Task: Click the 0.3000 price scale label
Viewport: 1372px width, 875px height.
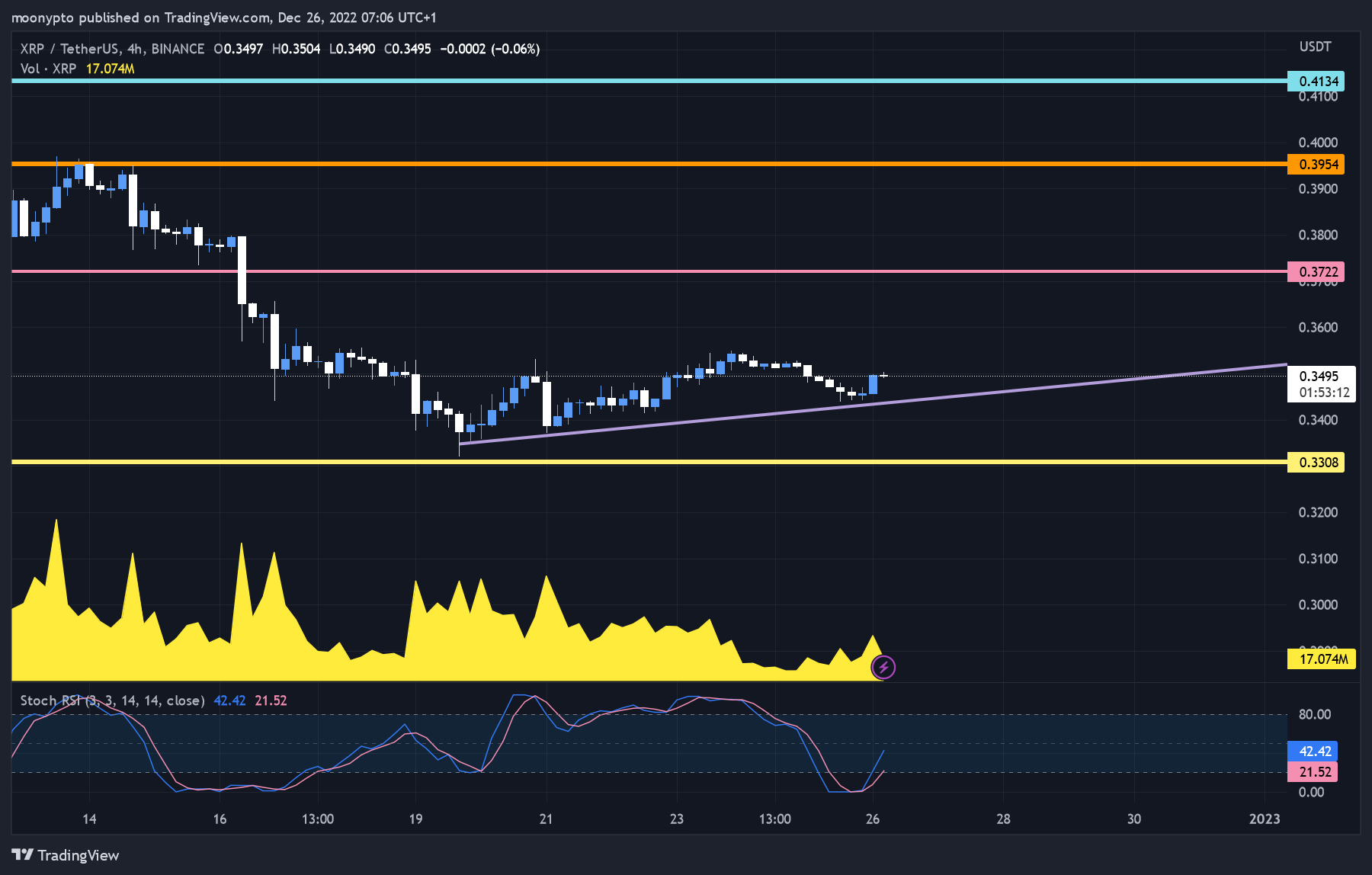Action: click(x=1318, y=604)
